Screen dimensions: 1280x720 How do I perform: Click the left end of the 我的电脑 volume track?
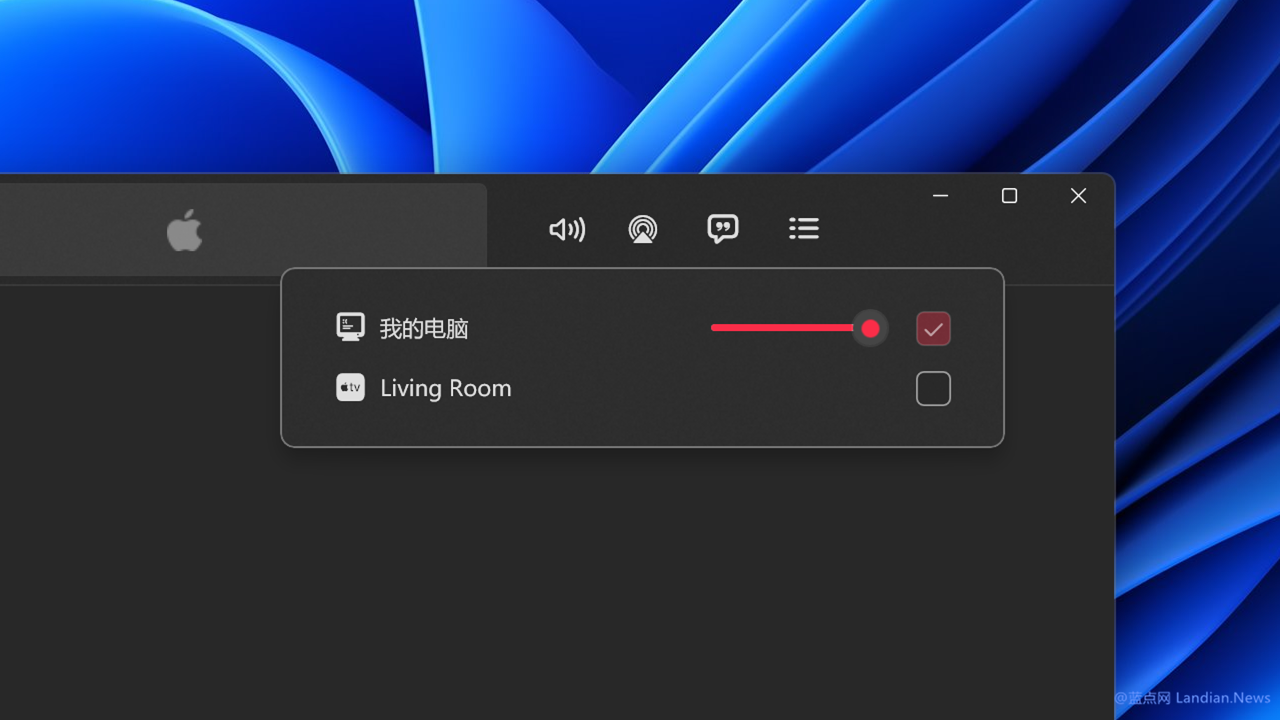coord(716,328)
